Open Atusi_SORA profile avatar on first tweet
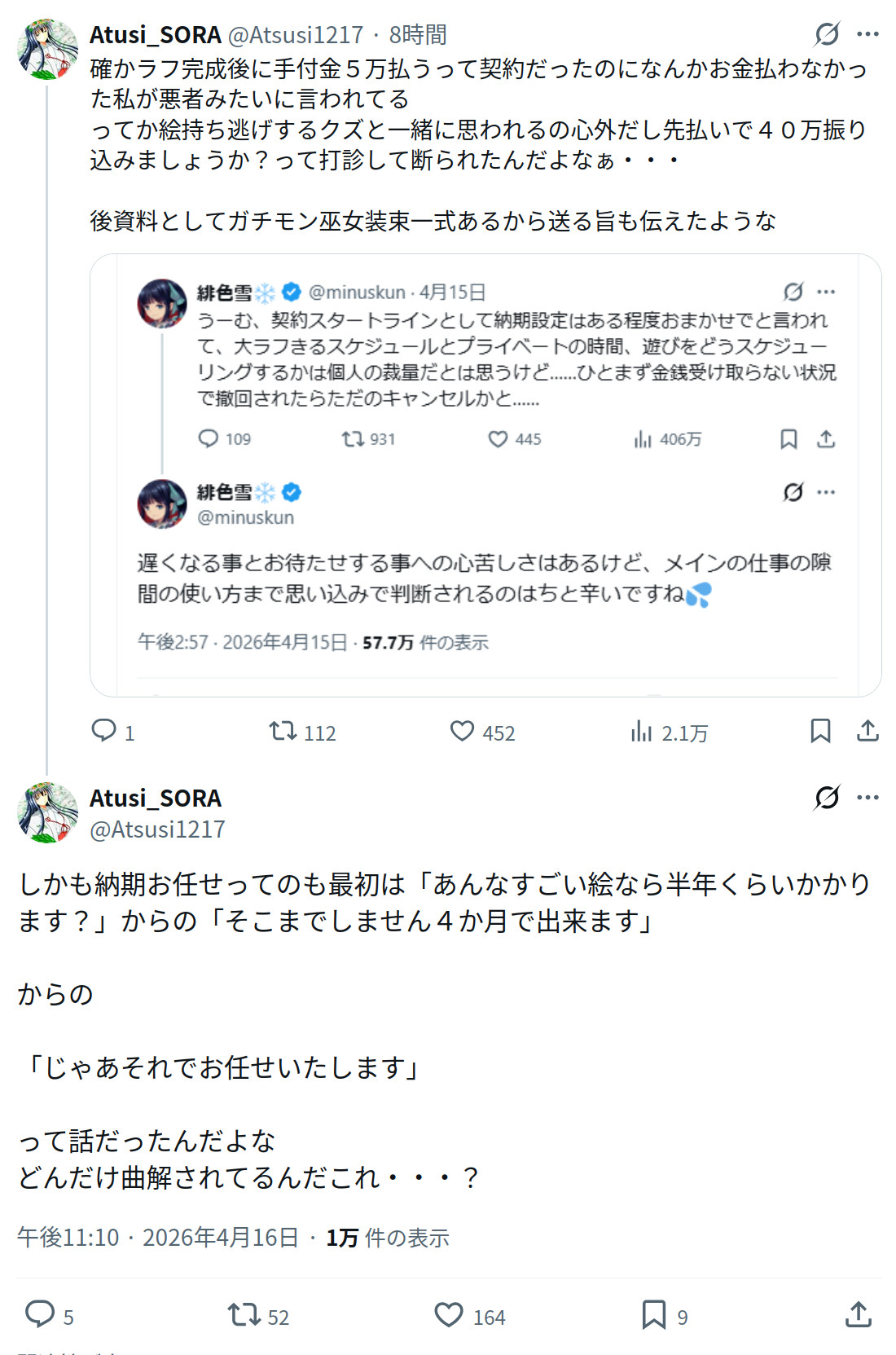 point(47,49)
